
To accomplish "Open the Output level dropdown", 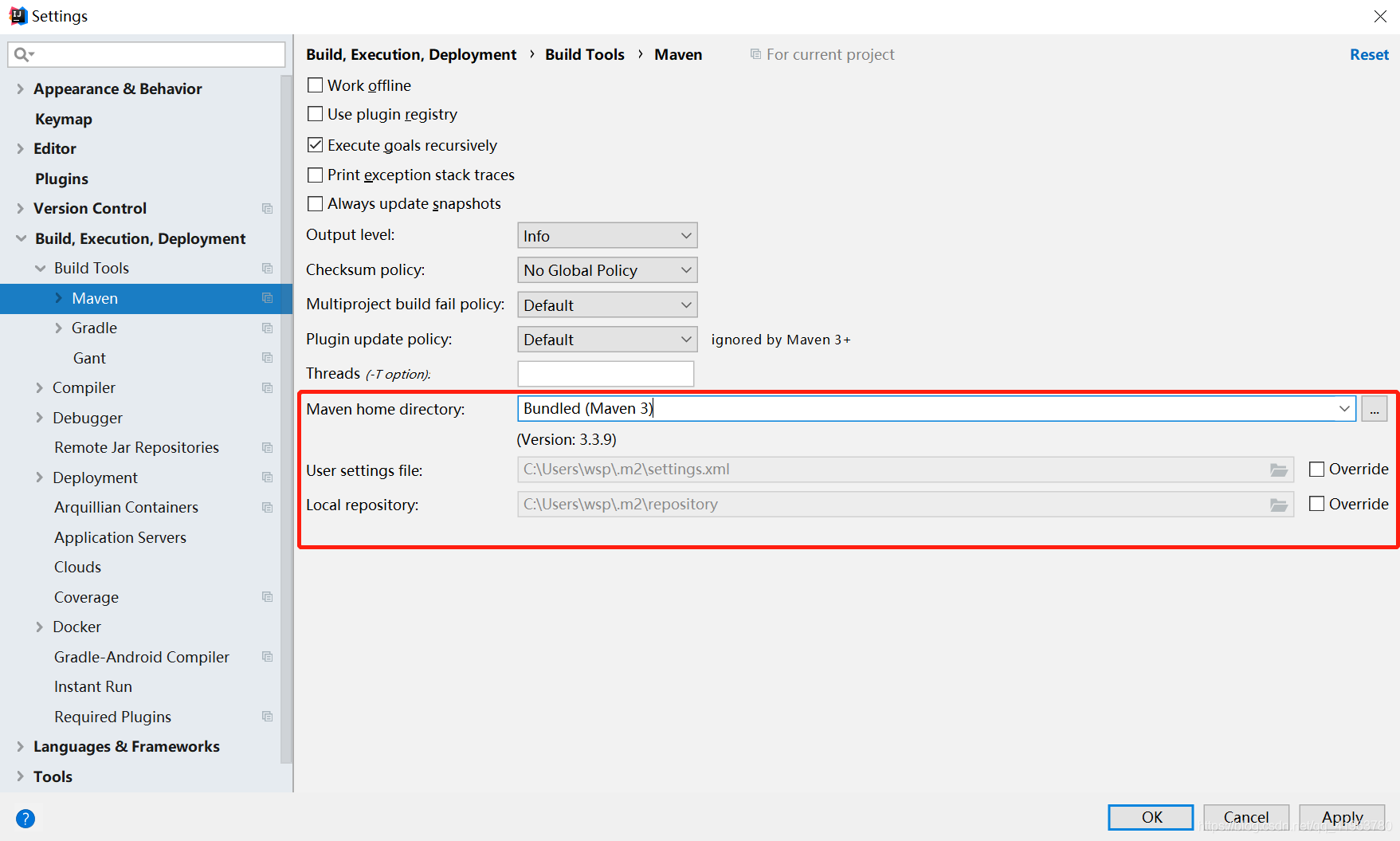I will pos(607,236).
